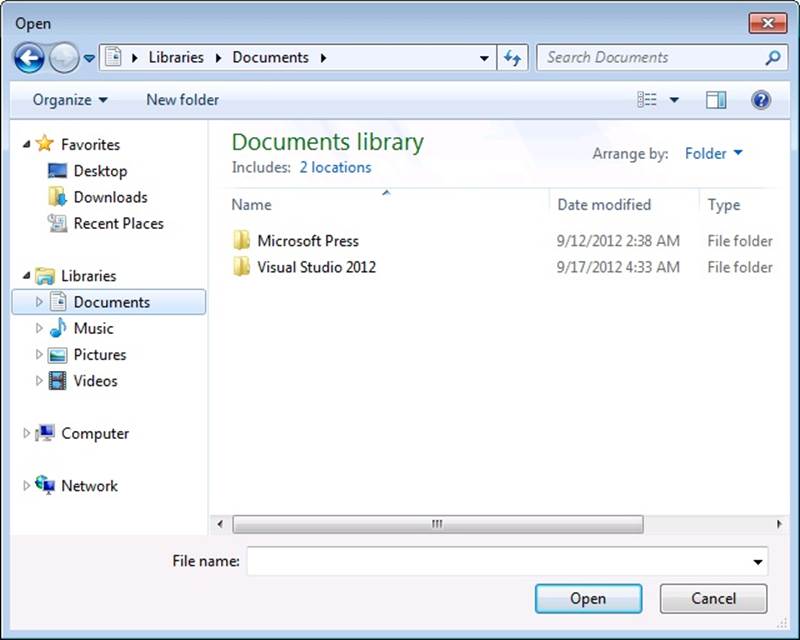Select Computer in the navigation pane

coord(95,433)
